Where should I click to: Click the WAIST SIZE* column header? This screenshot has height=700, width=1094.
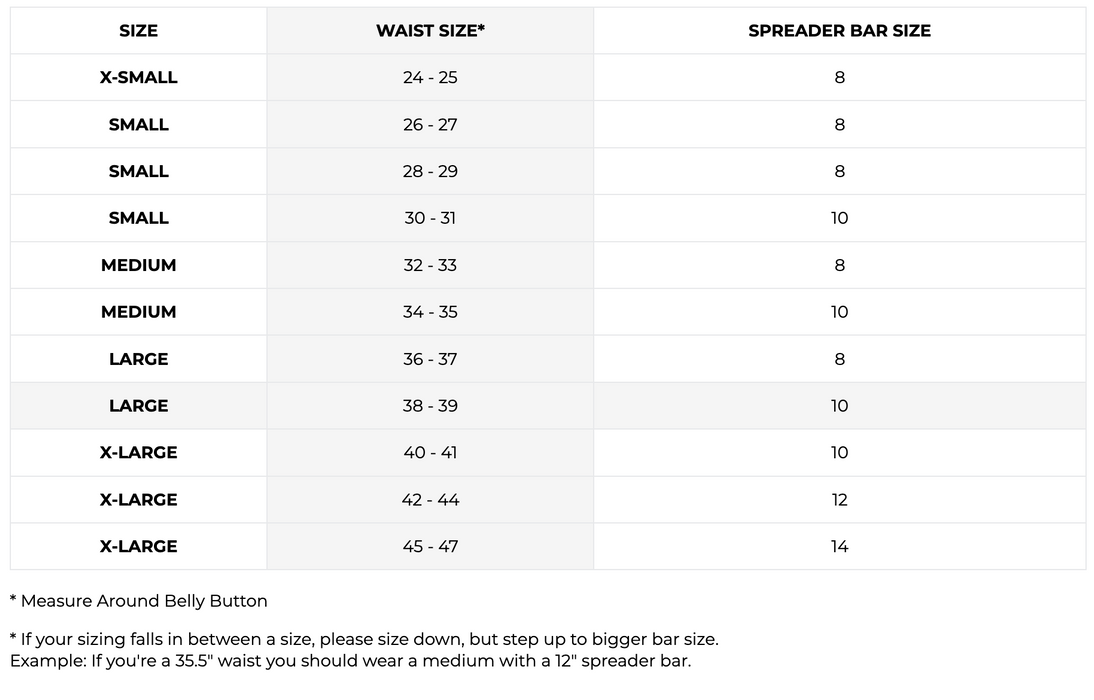430,31
